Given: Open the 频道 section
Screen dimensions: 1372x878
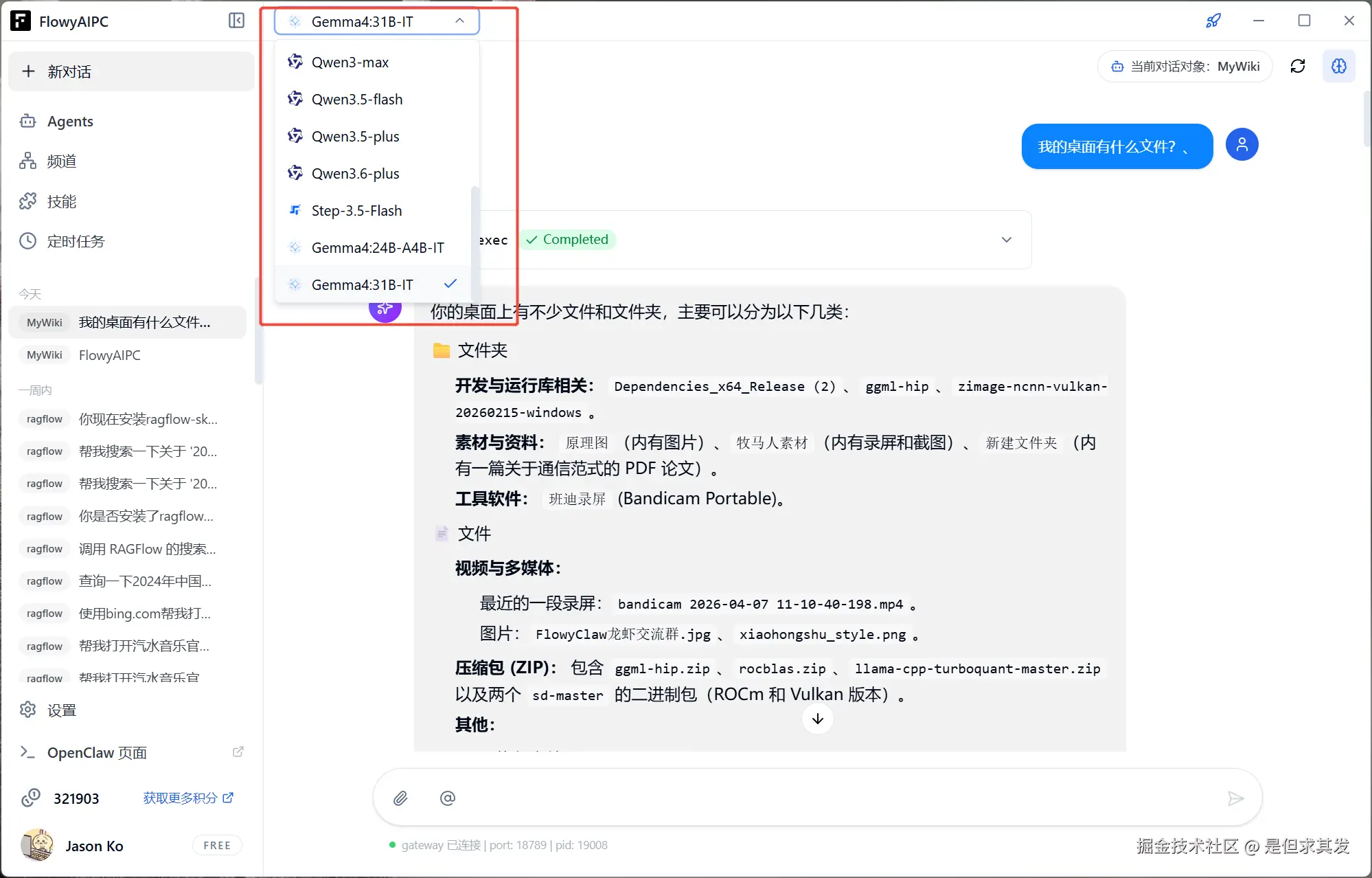Looking at the screenshot, I should 60,161.
